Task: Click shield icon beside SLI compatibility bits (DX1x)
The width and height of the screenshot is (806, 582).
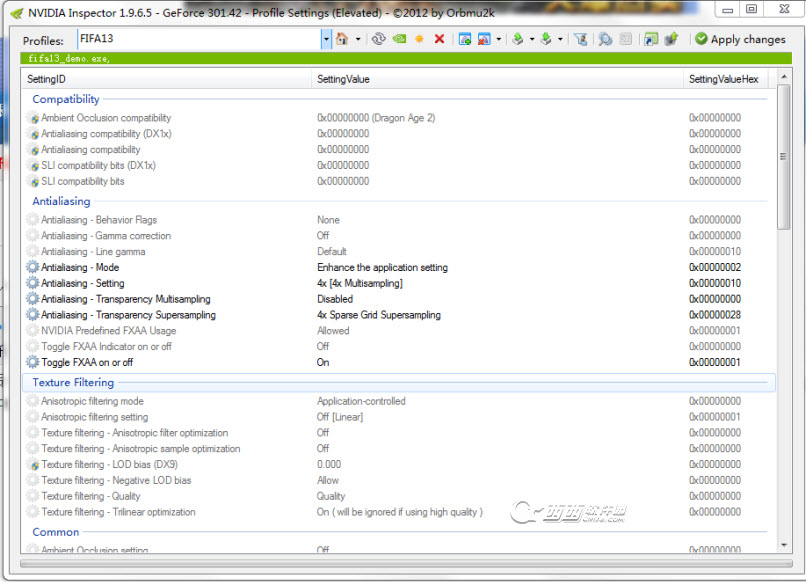Action: [x=33, y=166]
